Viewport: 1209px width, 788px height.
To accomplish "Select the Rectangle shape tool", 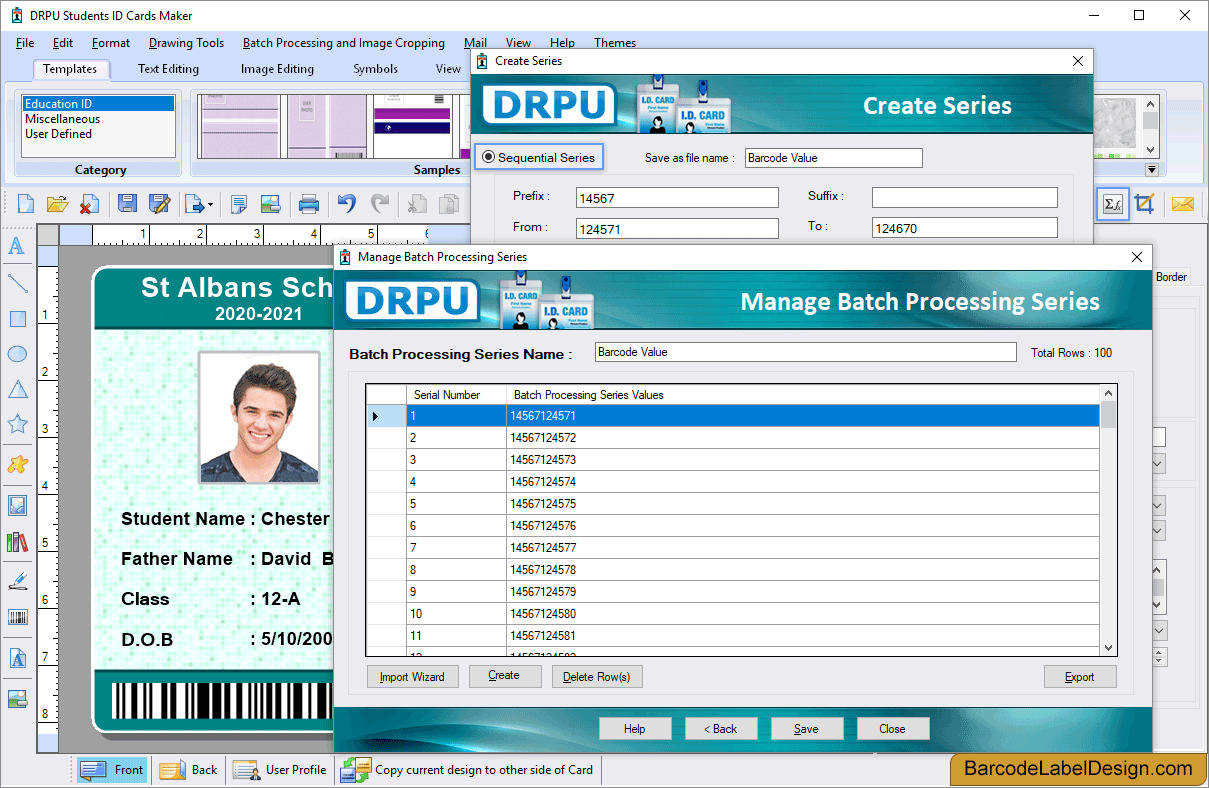I will (x=17, y=319).
